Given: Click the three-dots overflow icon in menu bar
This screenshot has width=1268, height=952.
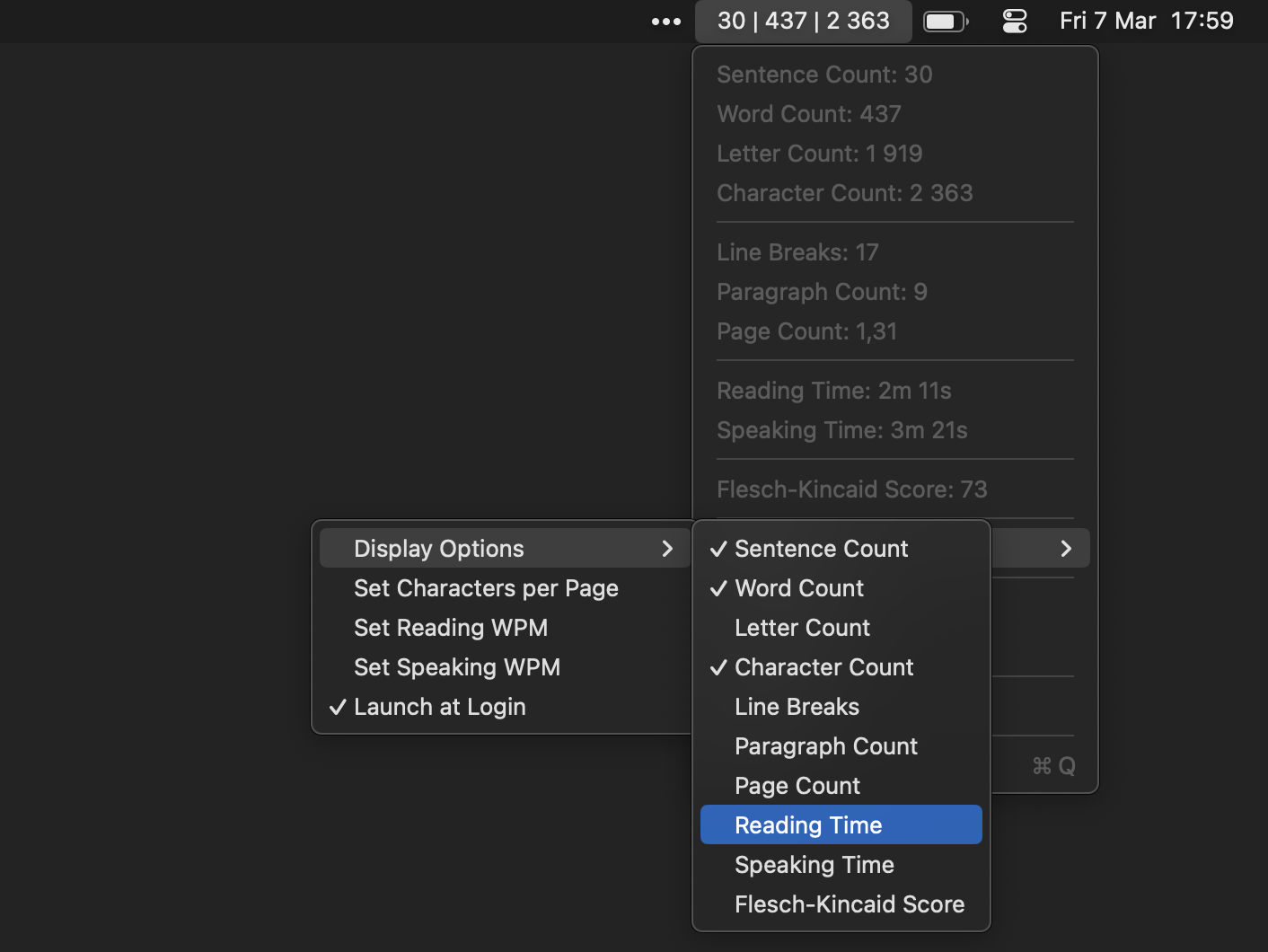Looking at the screenshot, I should (x=665, y=22).
